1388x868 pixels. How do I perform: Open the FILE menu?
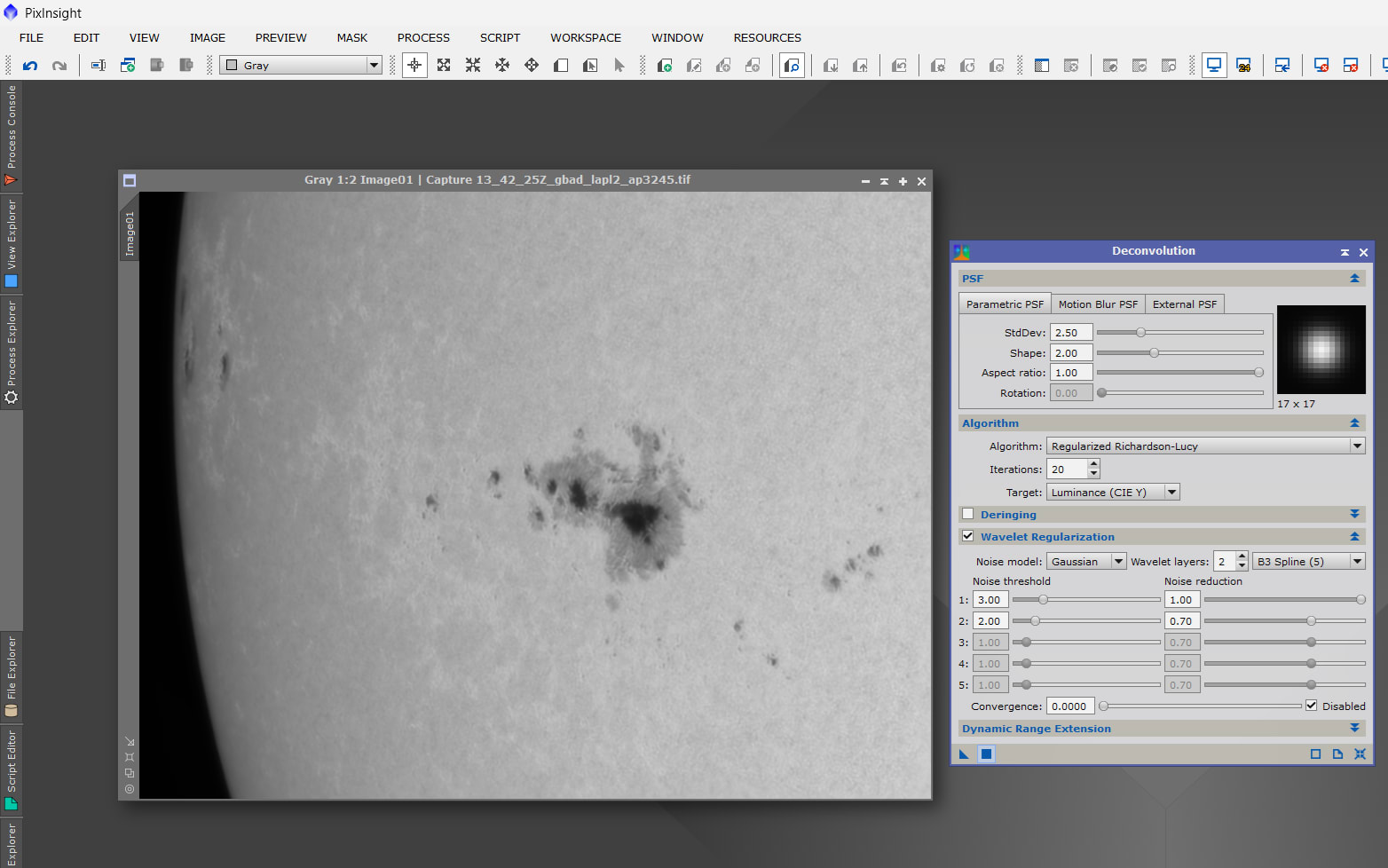(31, 37)
